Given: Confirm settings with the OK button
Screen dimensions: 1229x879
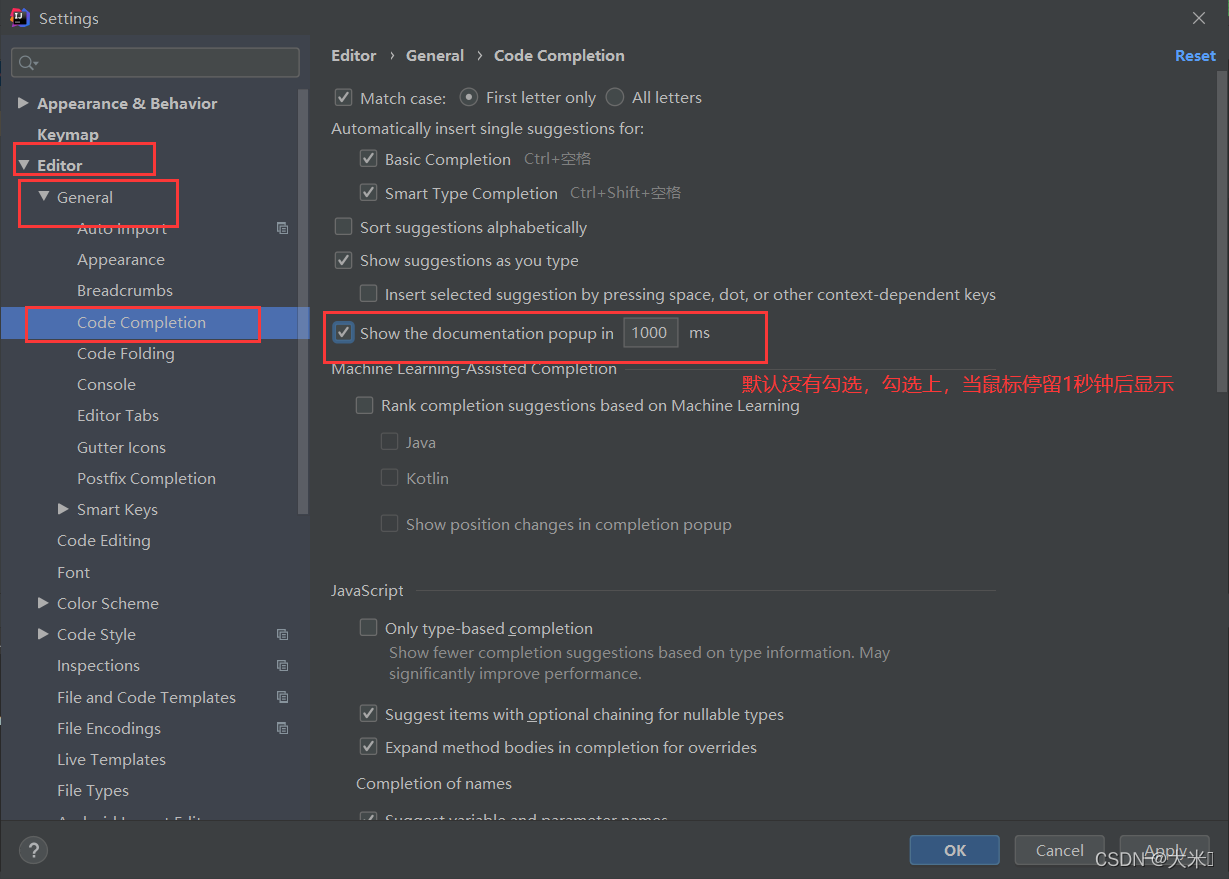Looking at the screenshot, I should pyautogui.click(x=954, y=850).
